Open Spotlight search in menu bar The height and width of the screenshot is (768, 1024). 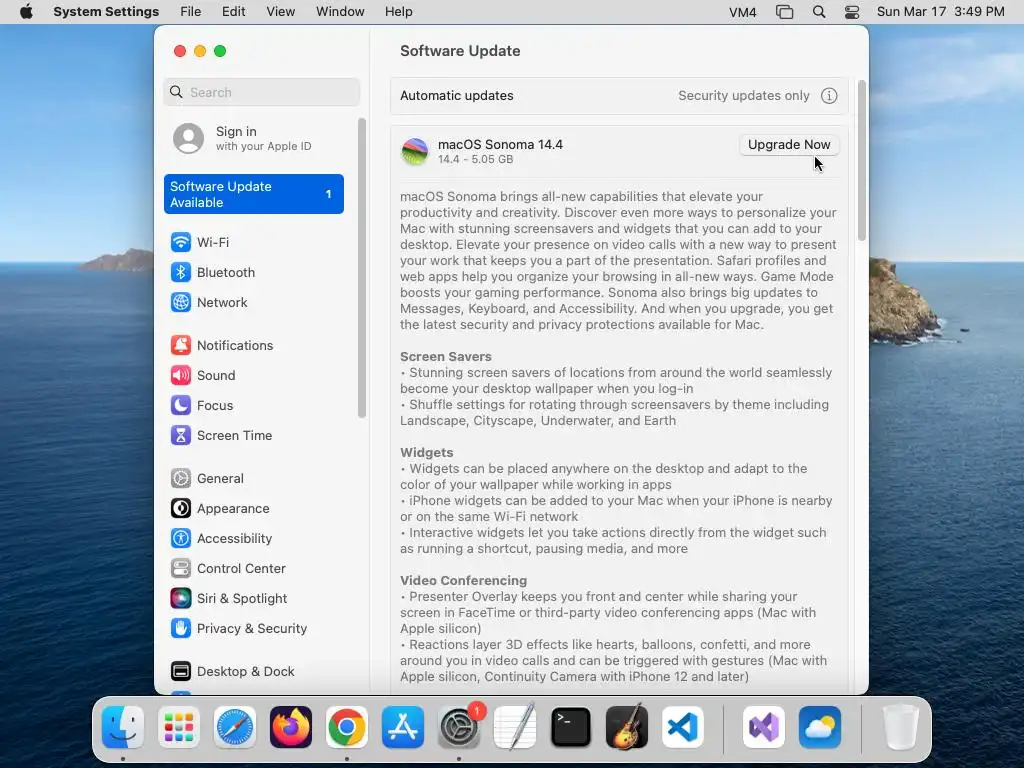pos(819,12)
